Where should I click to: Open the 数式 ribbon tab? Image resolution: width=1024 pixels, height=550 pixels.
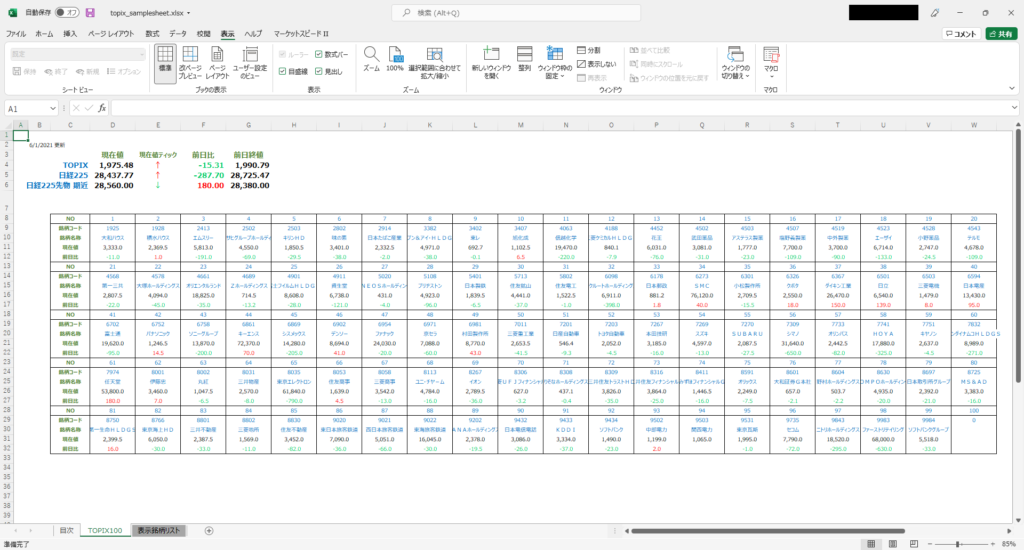(x=152, y=33)
